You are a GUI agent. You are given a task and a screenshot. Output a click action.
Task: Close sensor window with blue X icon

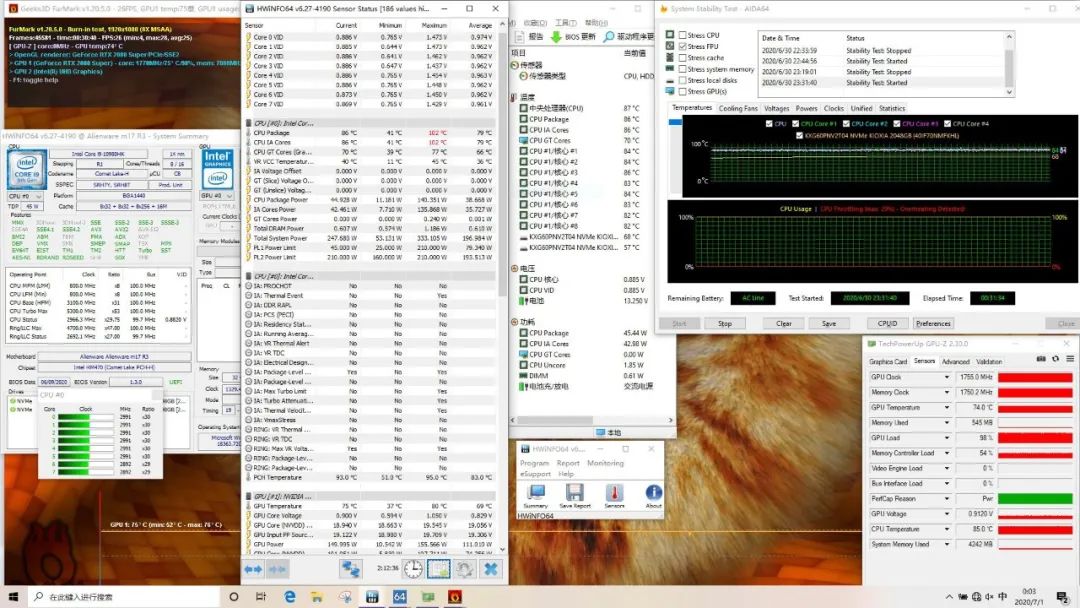coord(491,568)
